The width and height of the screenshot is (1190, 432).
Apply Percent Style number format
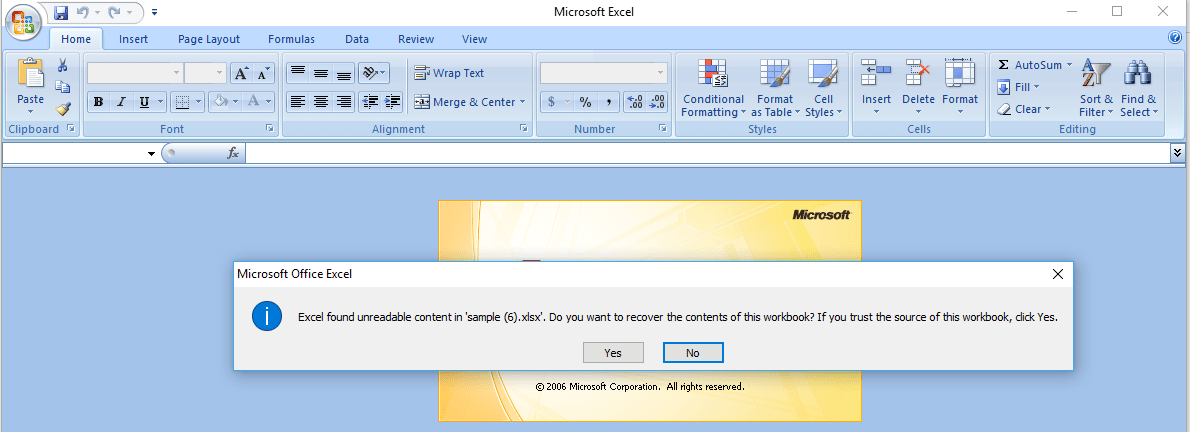[x=585, y=102]
